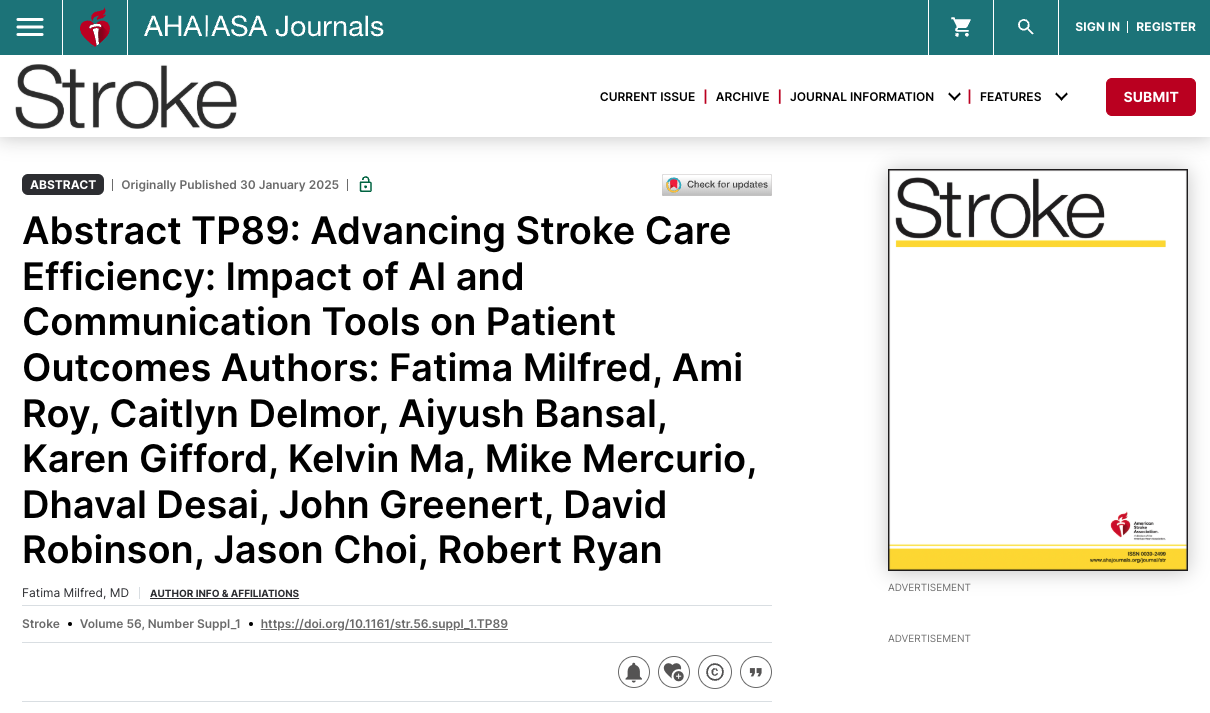Open the search magnifier

tap(1025, 27)
